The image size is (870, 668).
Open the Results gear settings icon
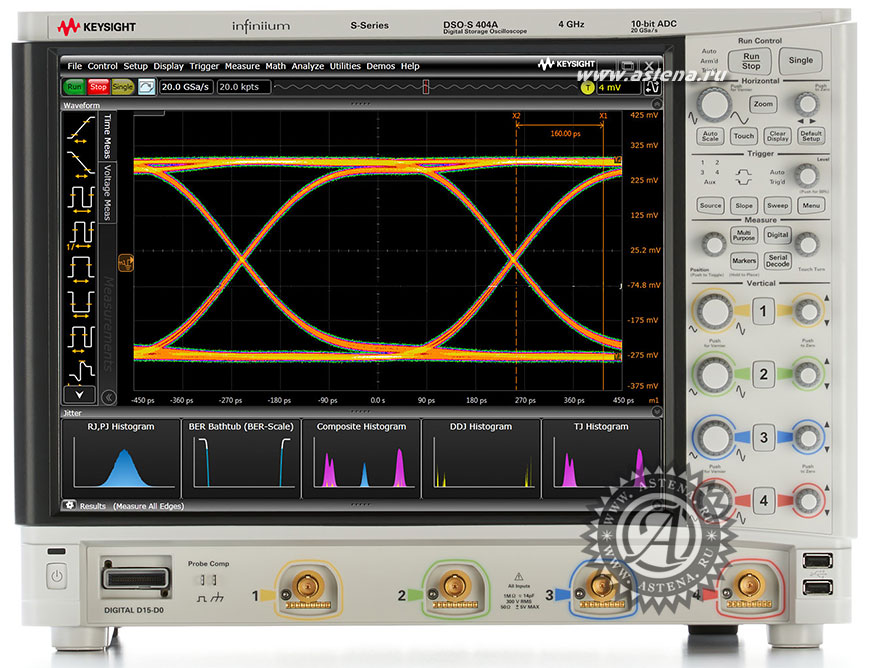tap(69, 505)
